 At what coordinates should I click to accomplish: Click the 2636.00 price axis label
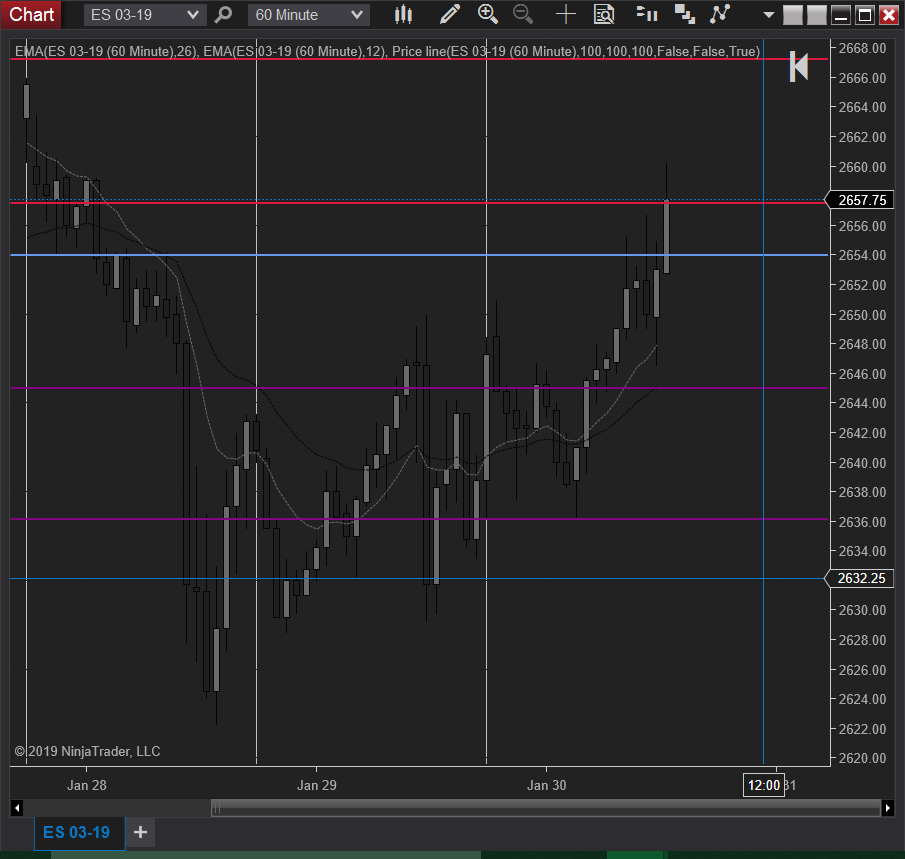(862, 522)
